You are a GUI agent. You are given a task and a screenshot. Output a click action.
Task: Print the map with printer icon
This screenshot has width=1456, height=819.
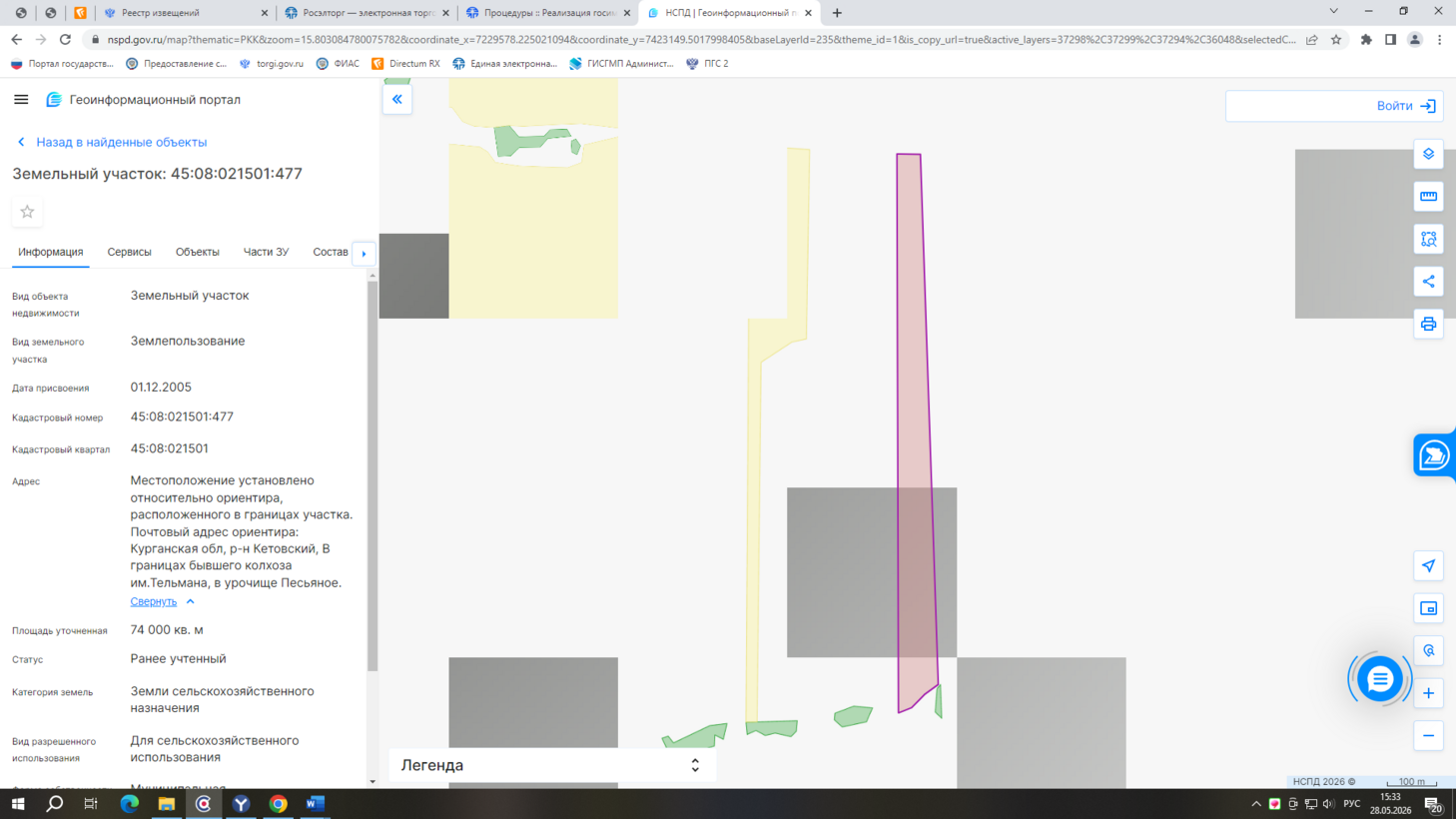pos(1428,324)
